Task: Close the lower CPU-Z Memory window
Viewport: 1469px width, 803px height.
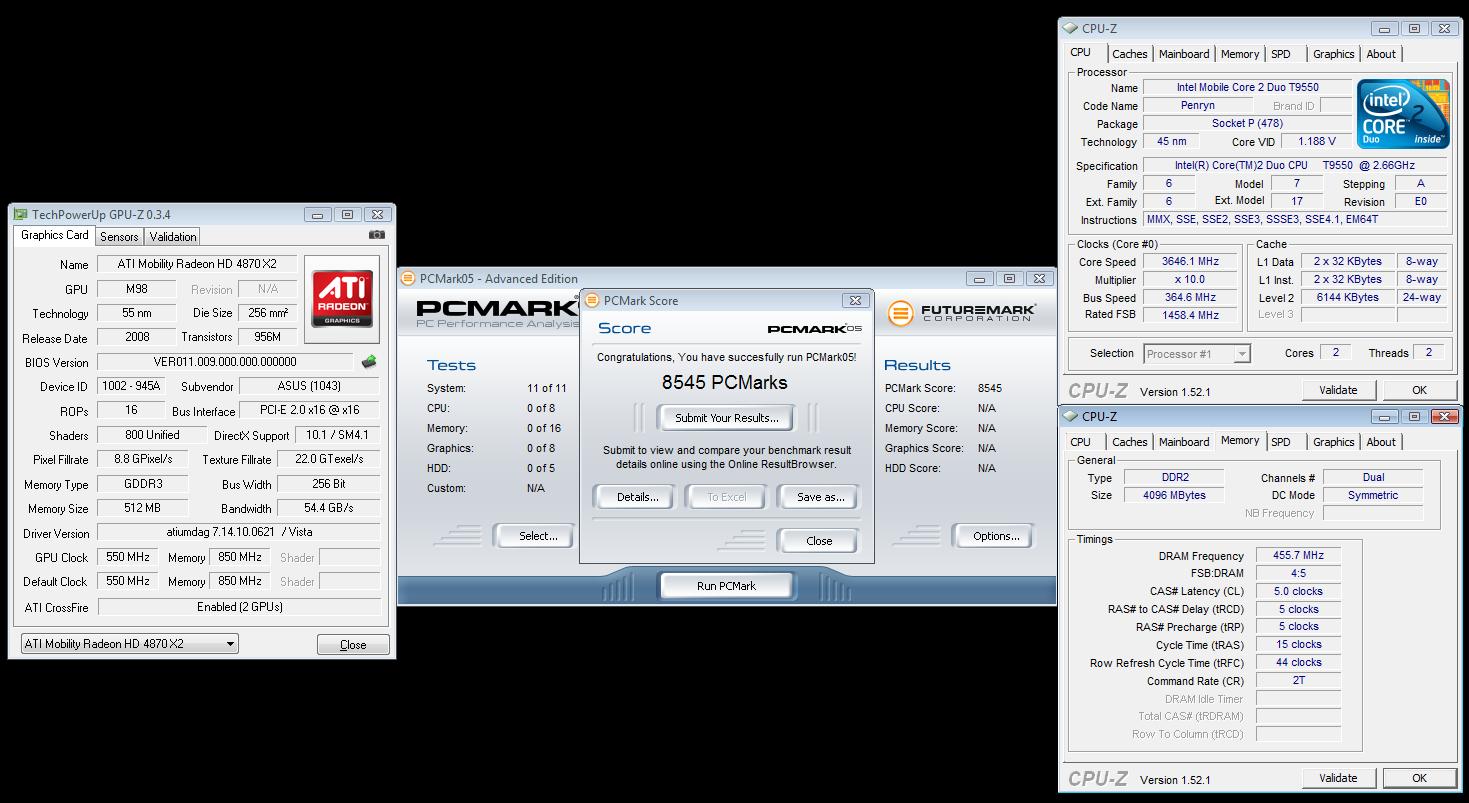Action: tap(1445, 416)
